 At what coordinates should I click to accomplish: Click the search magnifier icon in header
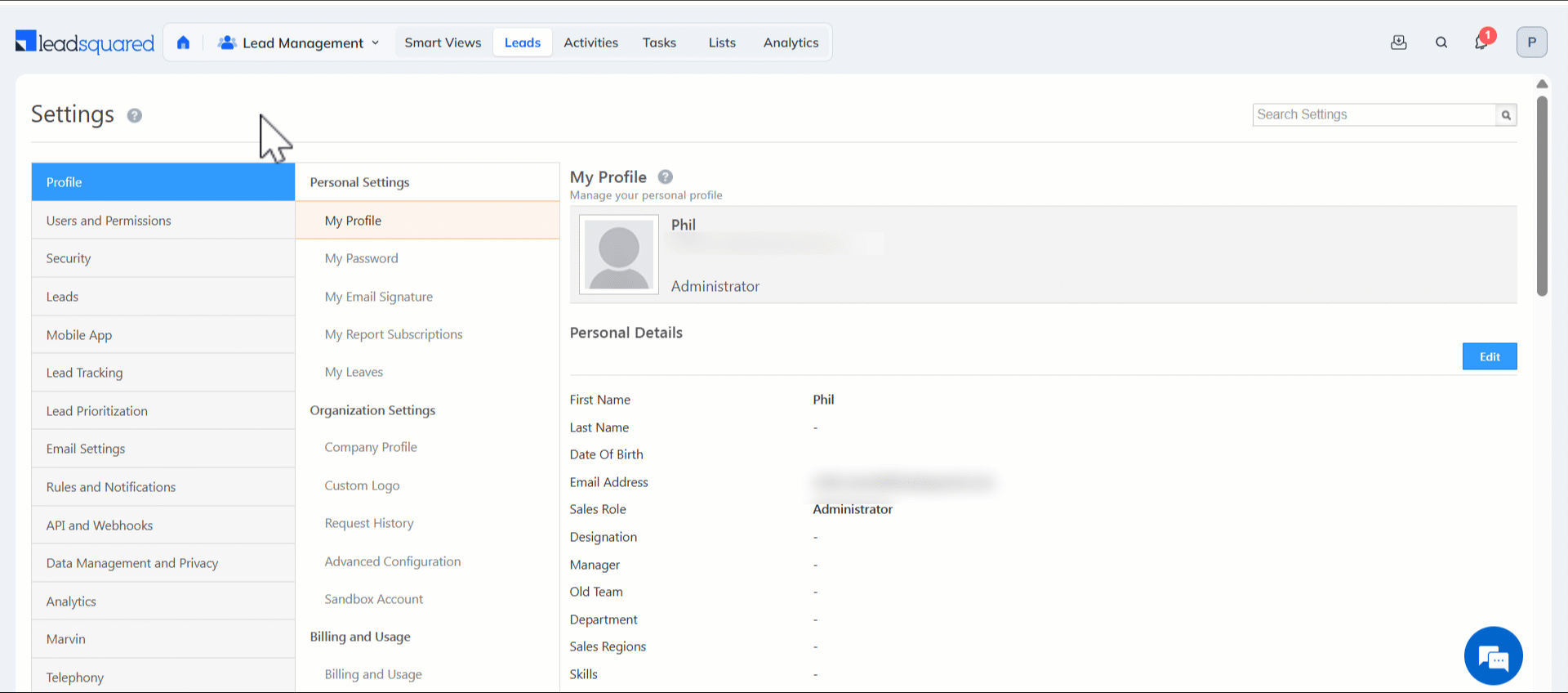pyautogui.click(x=1441, y=42)
